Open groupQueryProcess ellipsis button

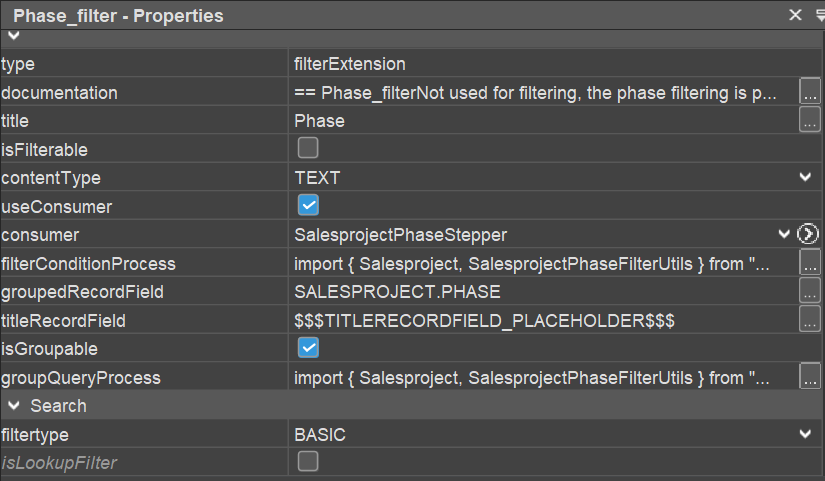[x=810, y=378]
